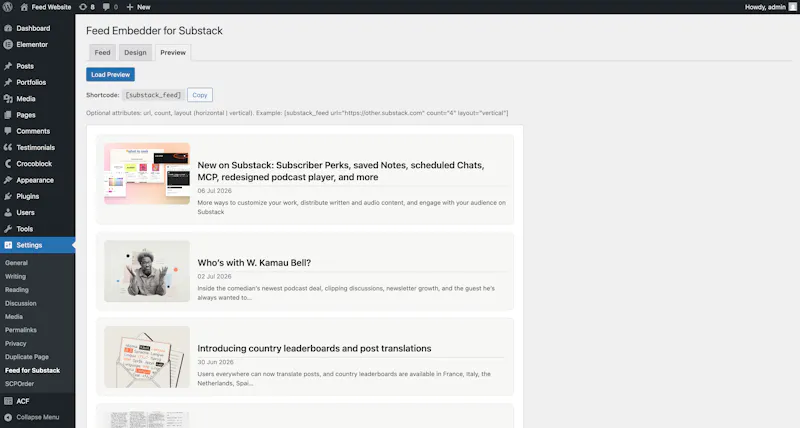Click the Settings sliders icon
This screenshot has width=800, height=428.
(8, 245)
